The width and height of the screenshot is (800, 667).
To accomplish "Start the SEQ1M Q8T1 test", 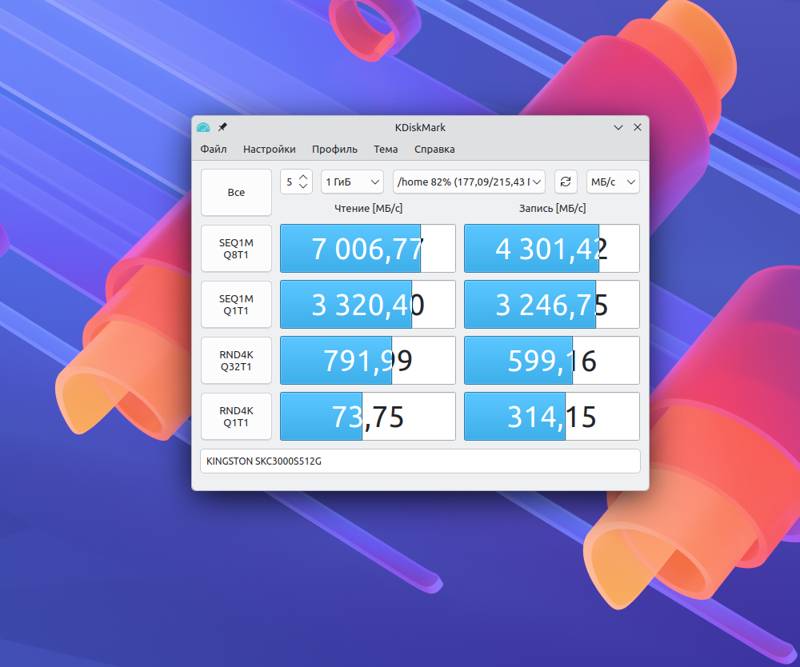I will [x=236, y=249].
